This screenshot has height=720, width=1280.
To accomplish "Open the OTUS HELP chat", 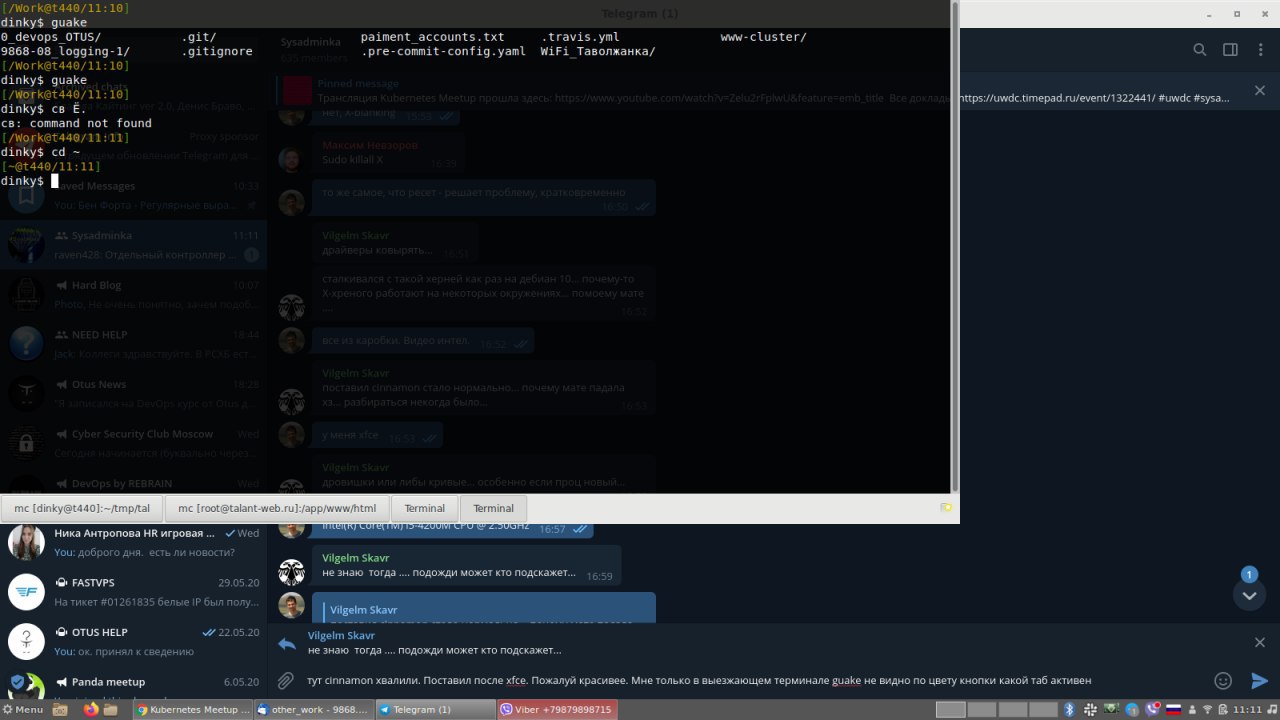I will [x=134, y=641].
